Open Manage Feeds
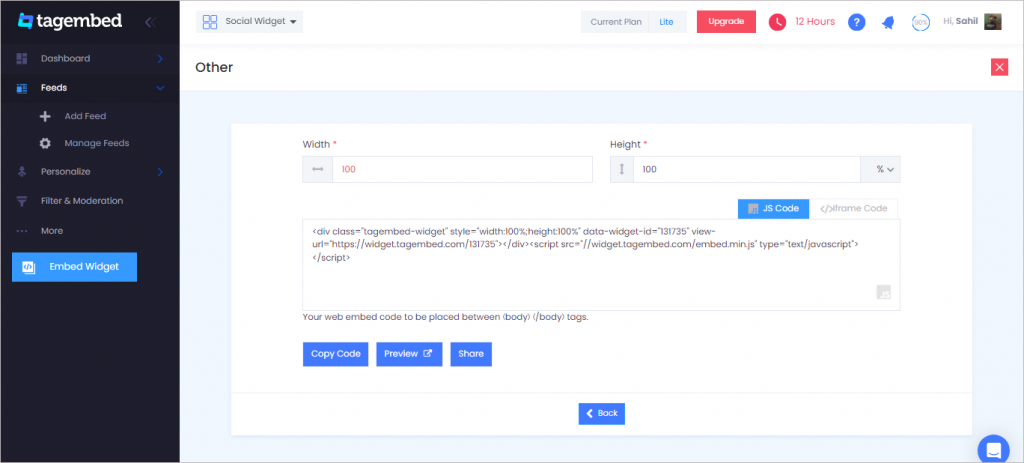Screen dimensions: 1024x463 97,143
